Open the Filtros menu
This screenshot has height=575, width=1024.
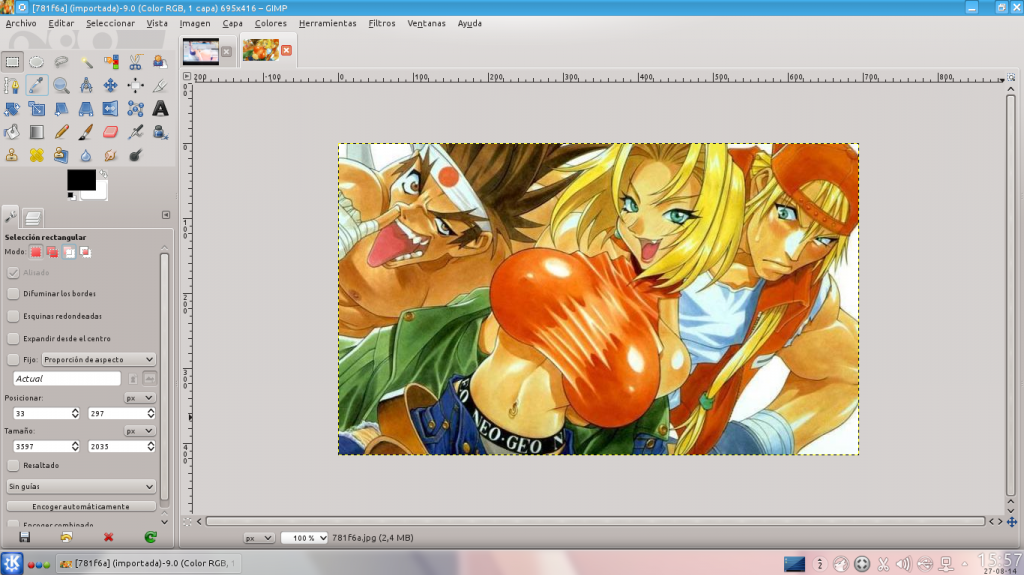tap(382, 23)
